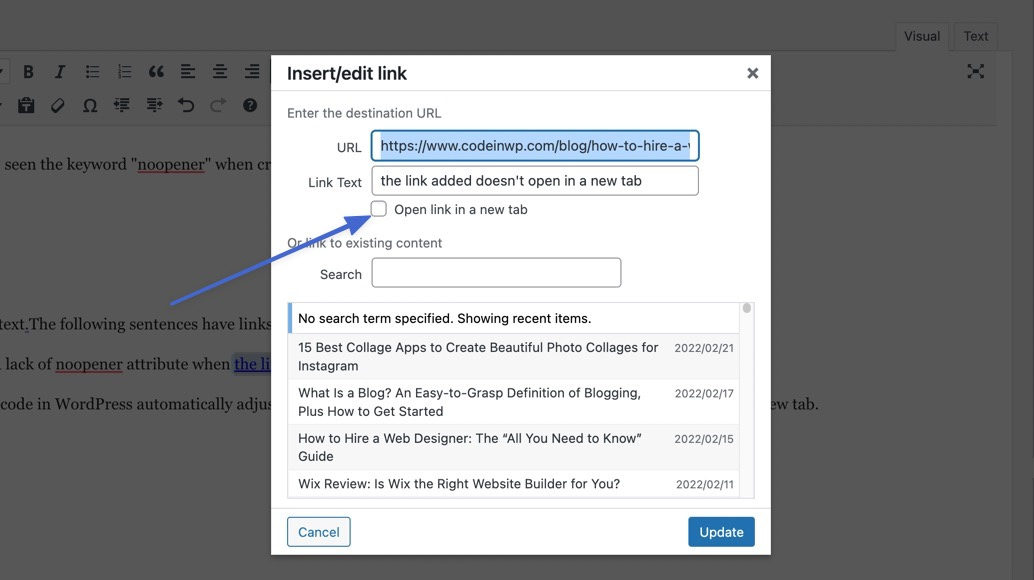Insert a numbered list
The height and width of the screenshot is (580, 1034).
[123, 70]
